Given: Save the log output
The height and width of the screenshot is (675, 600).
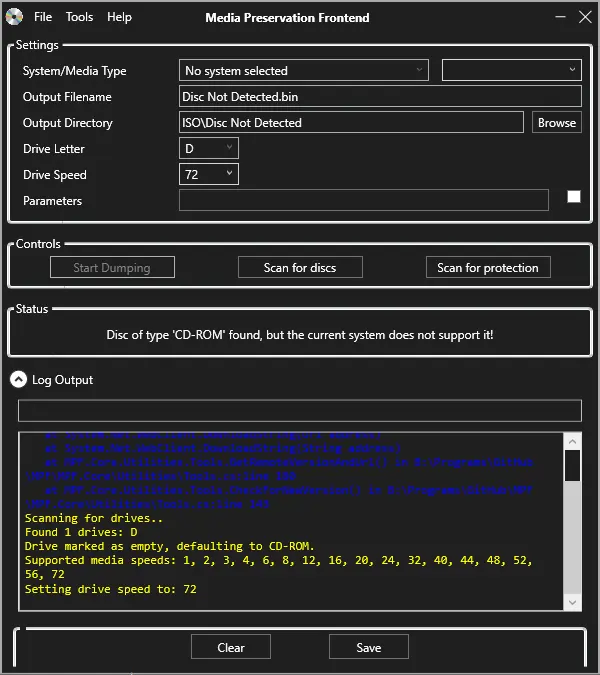Looking at the screenshot, I should pos(369,647).
